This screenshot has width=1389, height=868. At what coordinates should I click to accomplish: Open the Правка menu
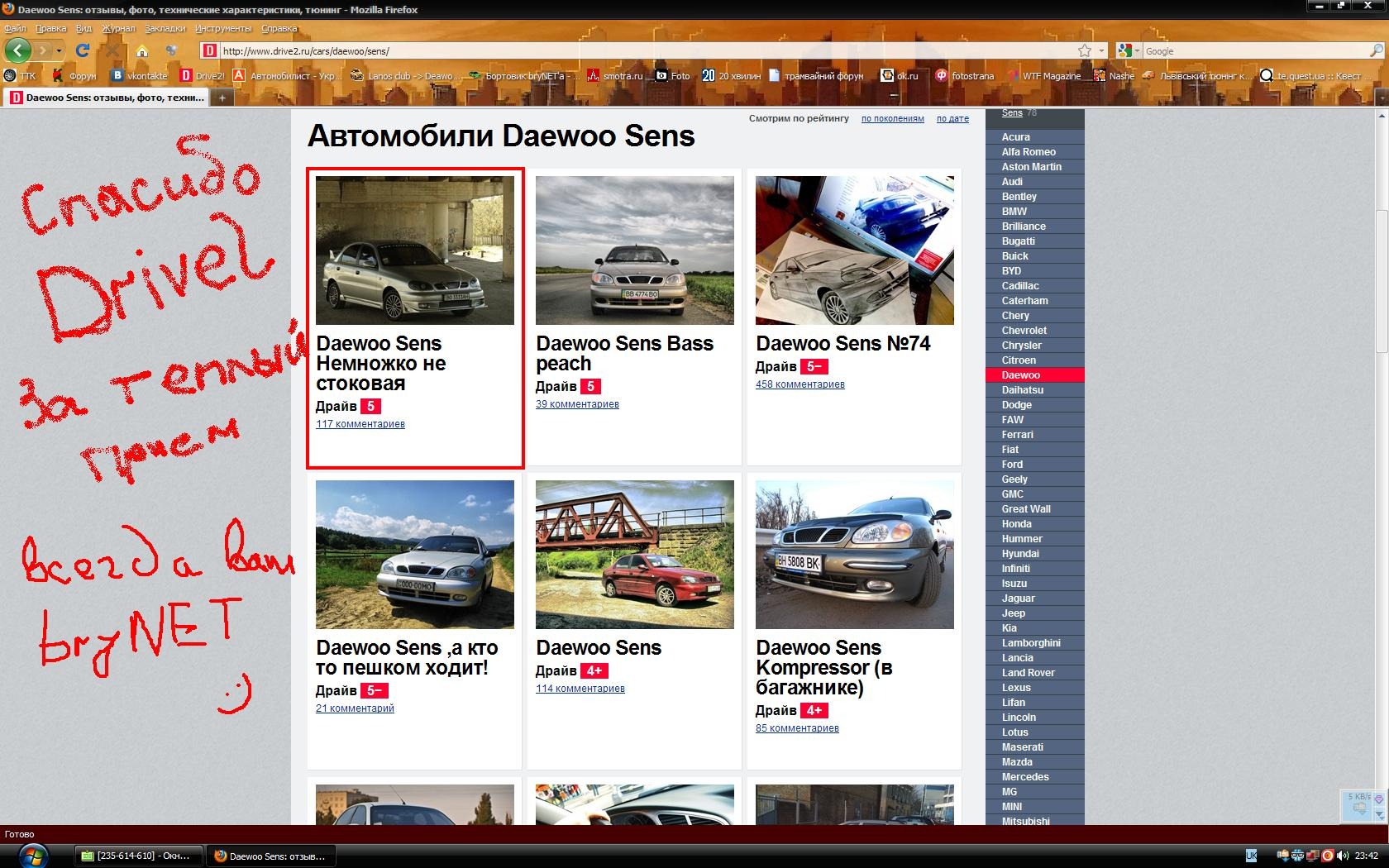(51, 28)
